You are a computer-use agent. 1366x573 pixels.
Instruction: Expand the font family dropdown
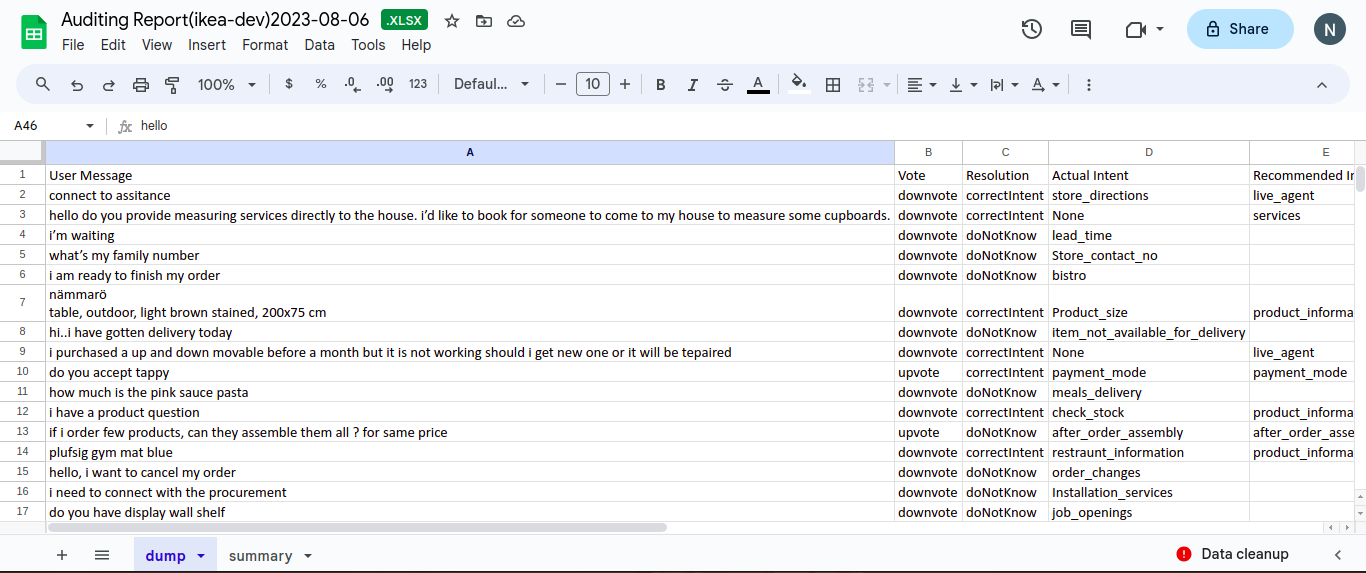pos(491,85)
